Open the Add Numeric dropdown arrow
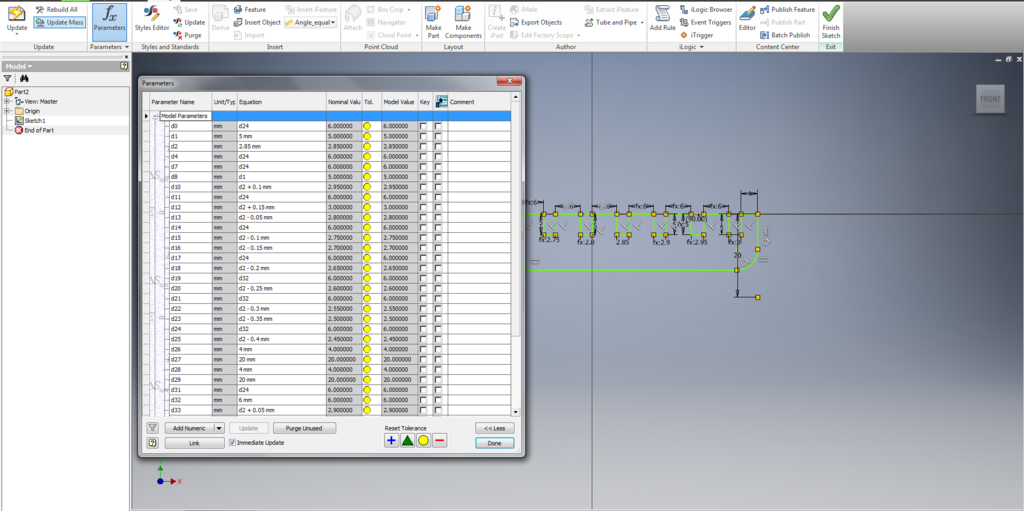 [219, 428]
